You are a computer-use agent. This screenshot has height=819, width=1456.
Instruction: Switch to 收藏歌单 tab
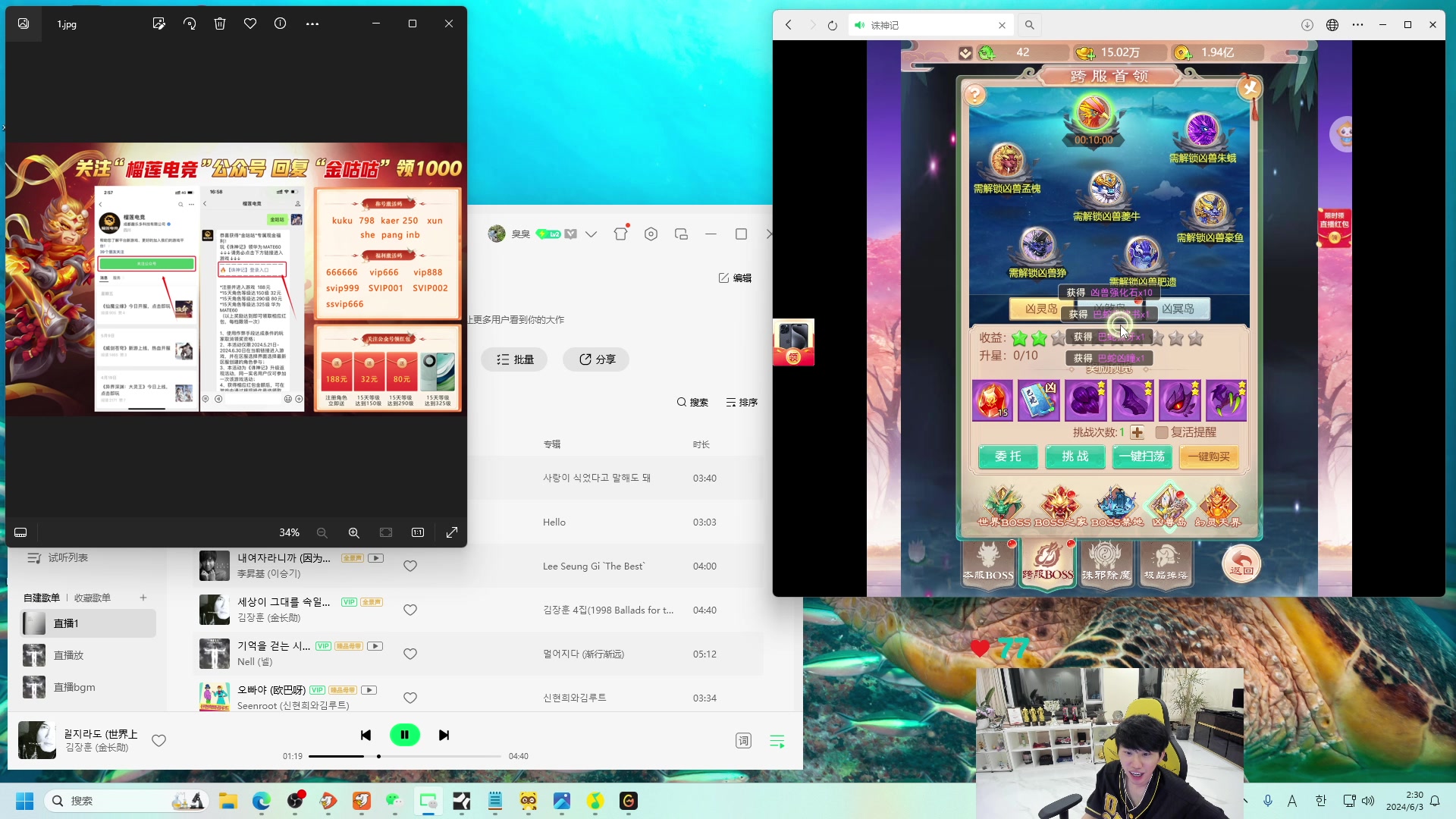click(x=93, y=598)
